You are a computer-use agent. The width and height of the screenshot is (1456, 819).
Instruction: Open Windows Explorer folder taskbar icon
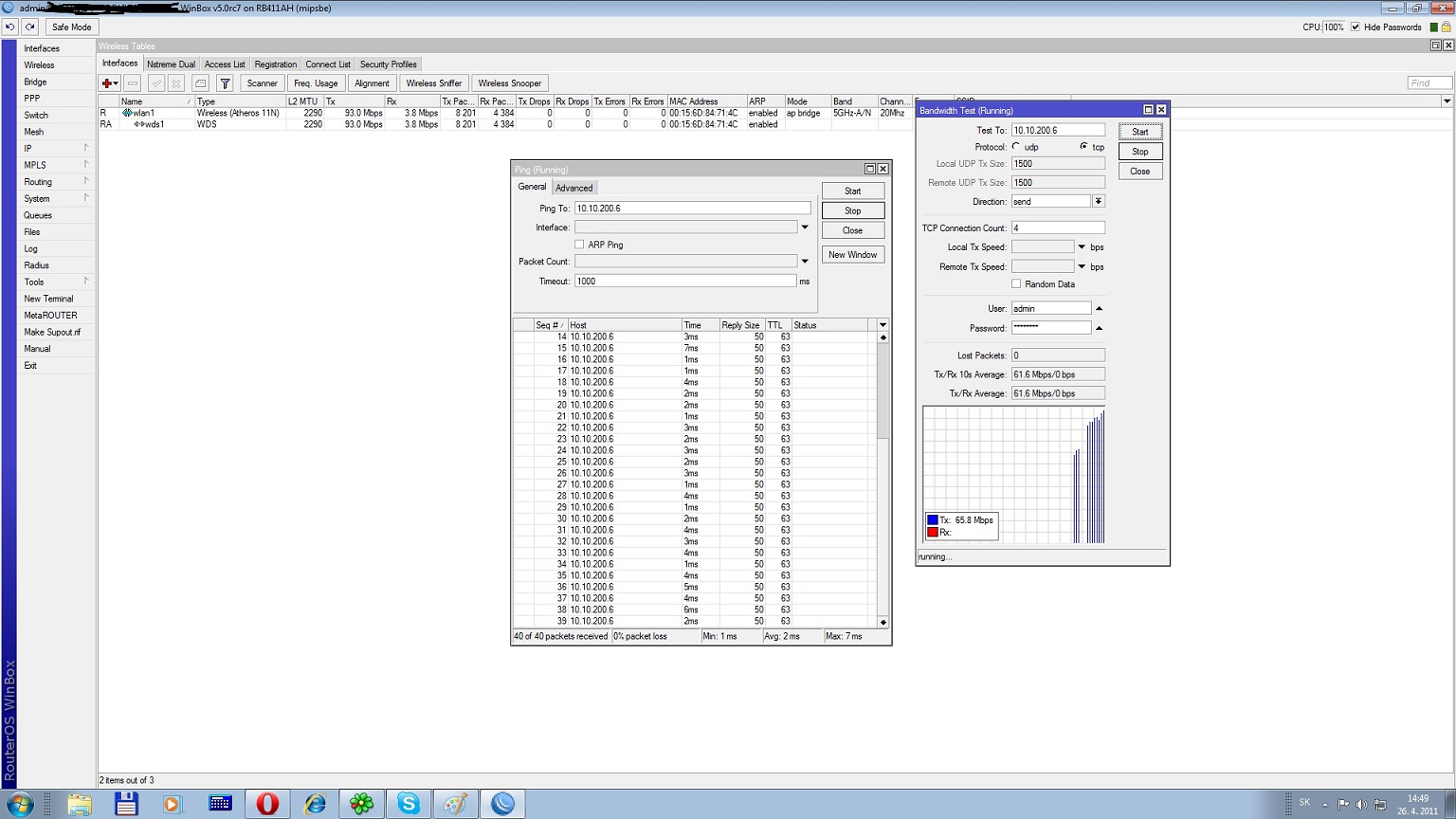[80, 804]
